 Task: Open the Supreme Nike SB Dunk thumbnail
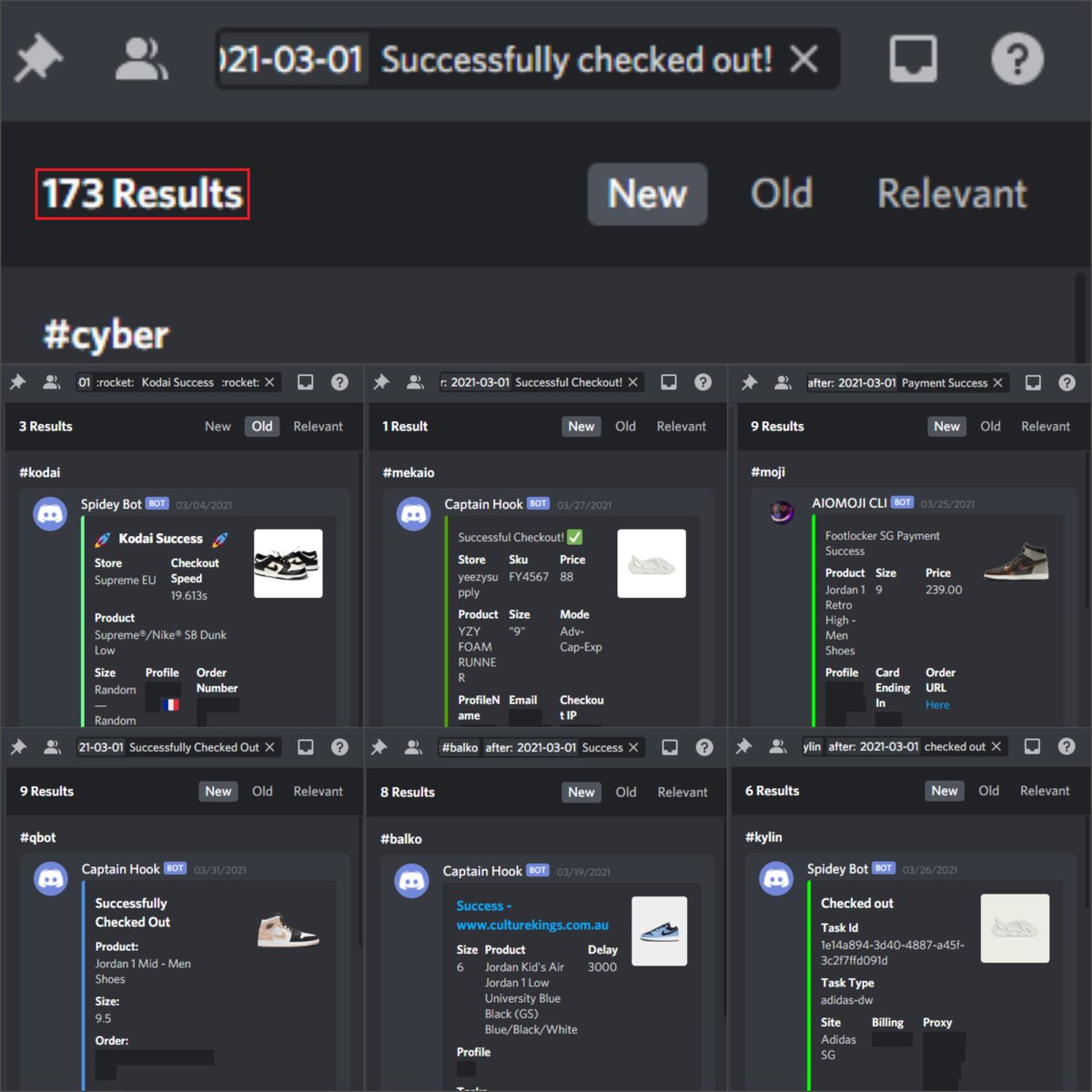click(288, 563)
